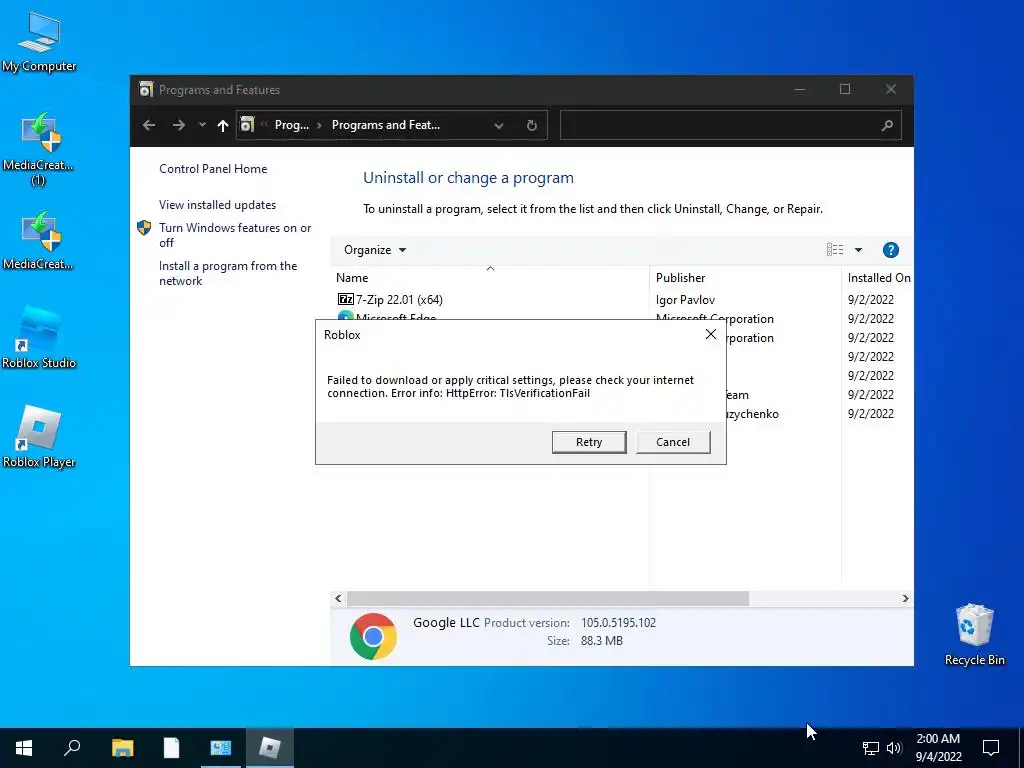Open Install a program from the network

228,273
